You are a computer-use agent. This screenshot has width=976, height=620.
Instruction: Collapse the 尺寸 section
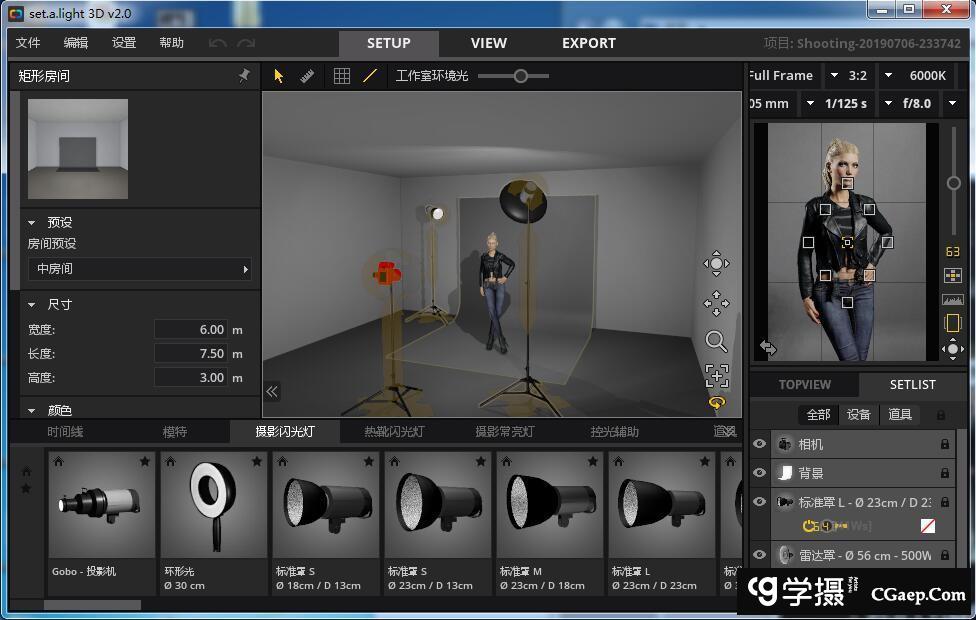click(32, 304)
